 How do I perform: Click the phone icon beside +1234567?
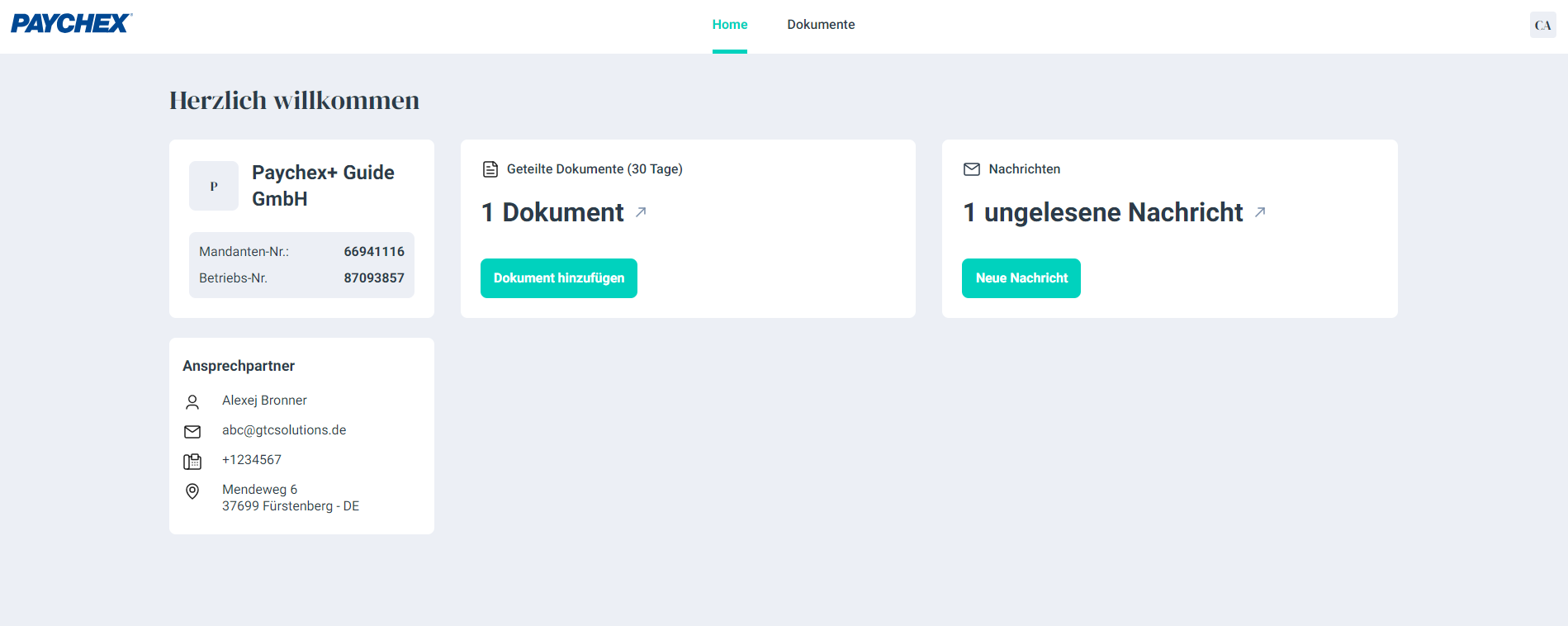(x=192, y=462)
